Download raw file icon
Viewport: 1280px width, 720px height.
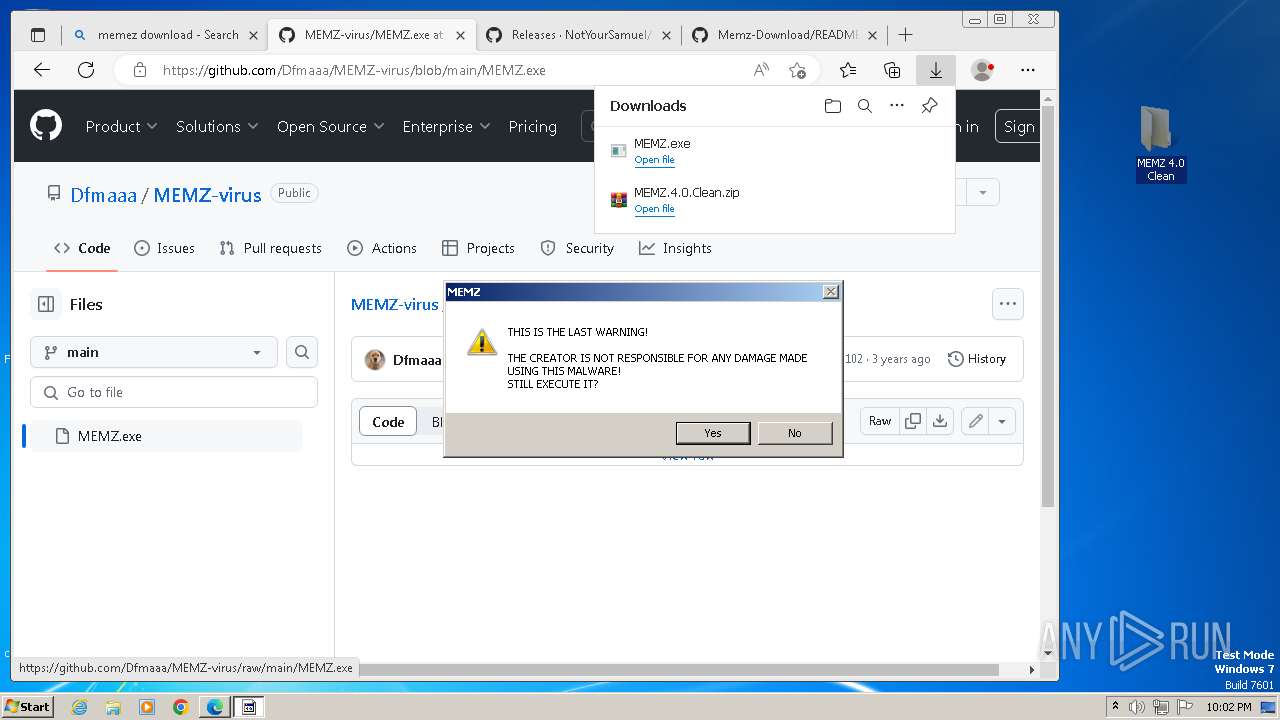pyautogui.click(x=940, y=421)
